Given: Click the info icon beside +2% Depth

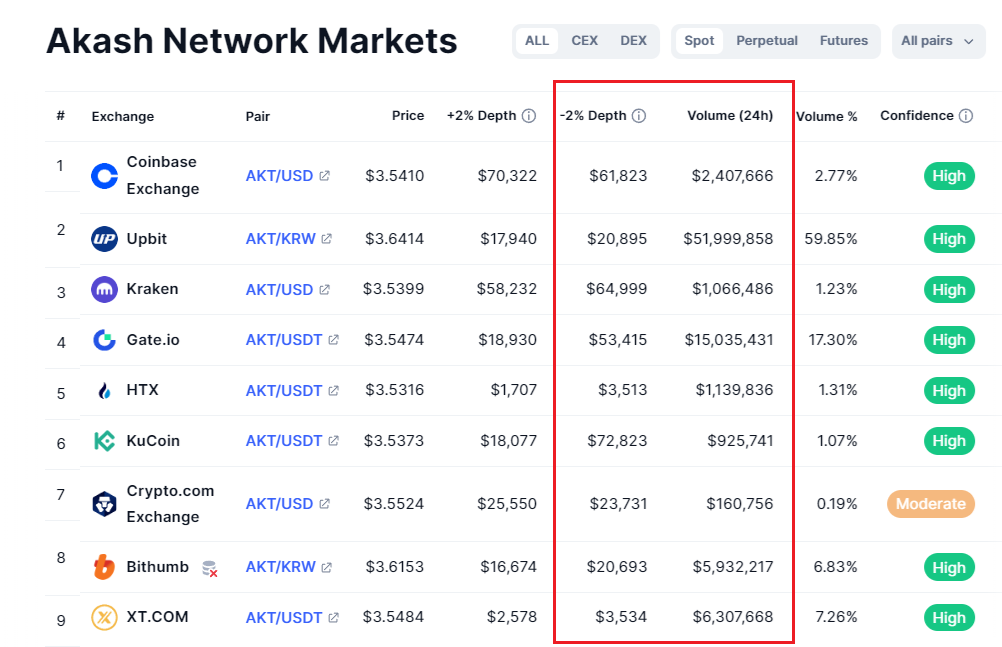Looking at the screenshot, I should (x=528, y=116).
